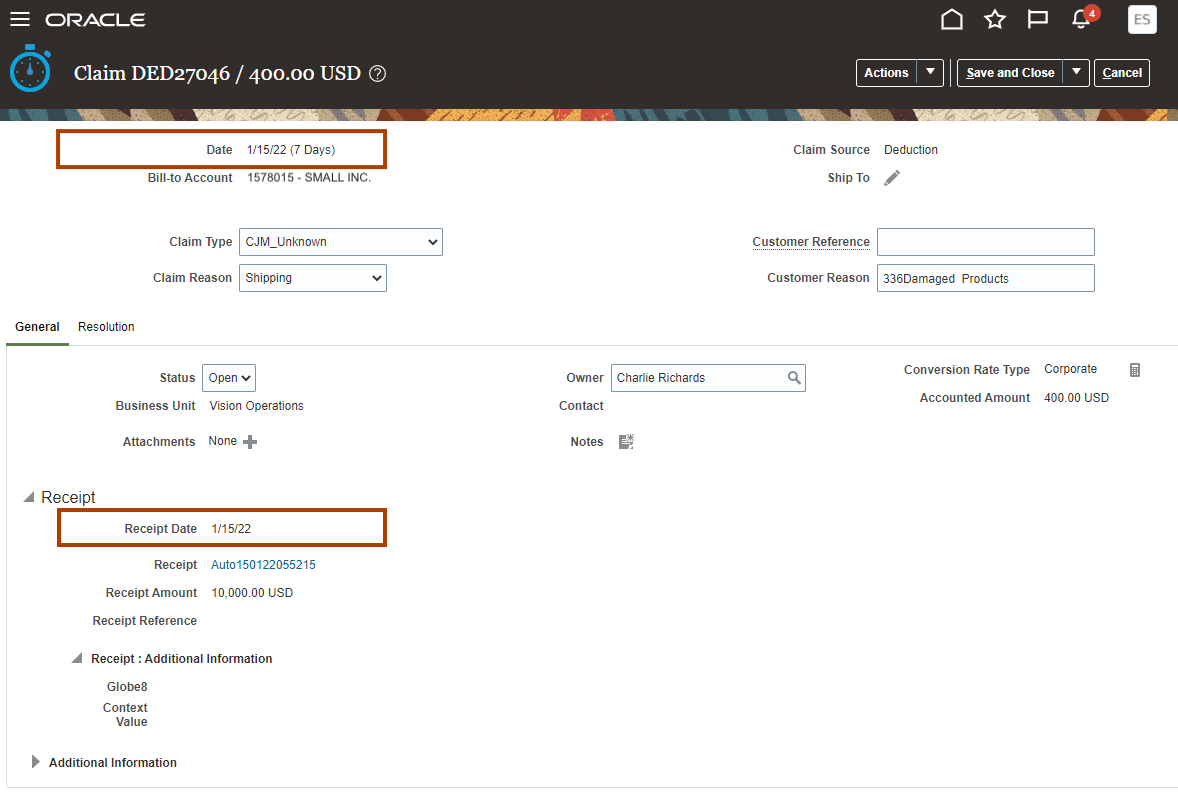The width and height of the screenshot is (1178, 792).
Task: Open the Watchlist flag icon
Action: pos(1038,20)
